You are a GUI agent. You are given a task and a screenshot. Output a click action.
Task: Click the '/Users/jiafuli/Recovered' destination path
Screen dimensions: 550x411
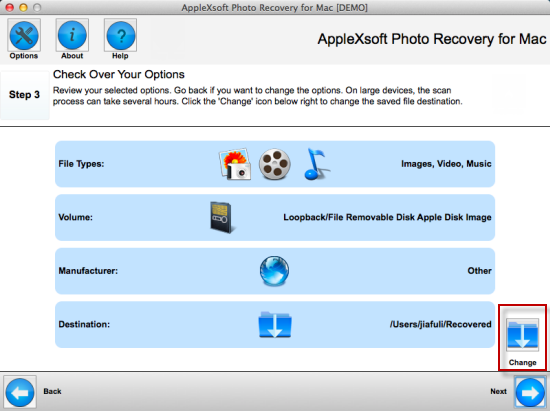pyautogui.click(x=441, y=324)
